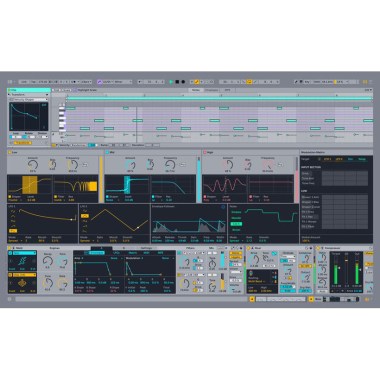Open the Low band Shaper type dropdown
This screenshot has height=380, width=380.
pos(16,200)
